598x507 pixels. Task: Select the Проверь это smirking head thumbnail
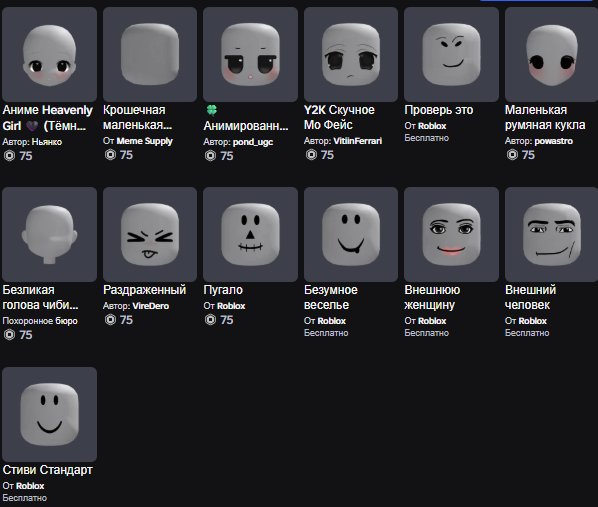(451, 55)
